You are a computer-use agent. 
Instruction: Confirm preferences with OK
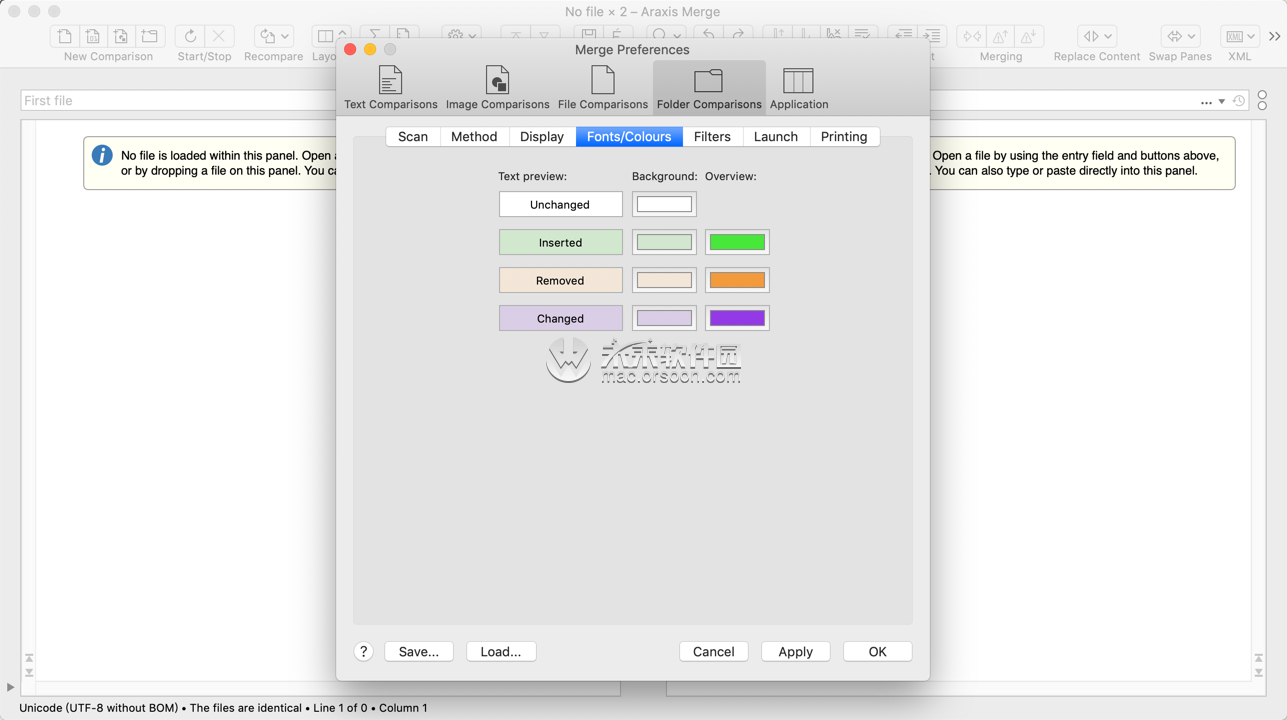coord(877,651)
